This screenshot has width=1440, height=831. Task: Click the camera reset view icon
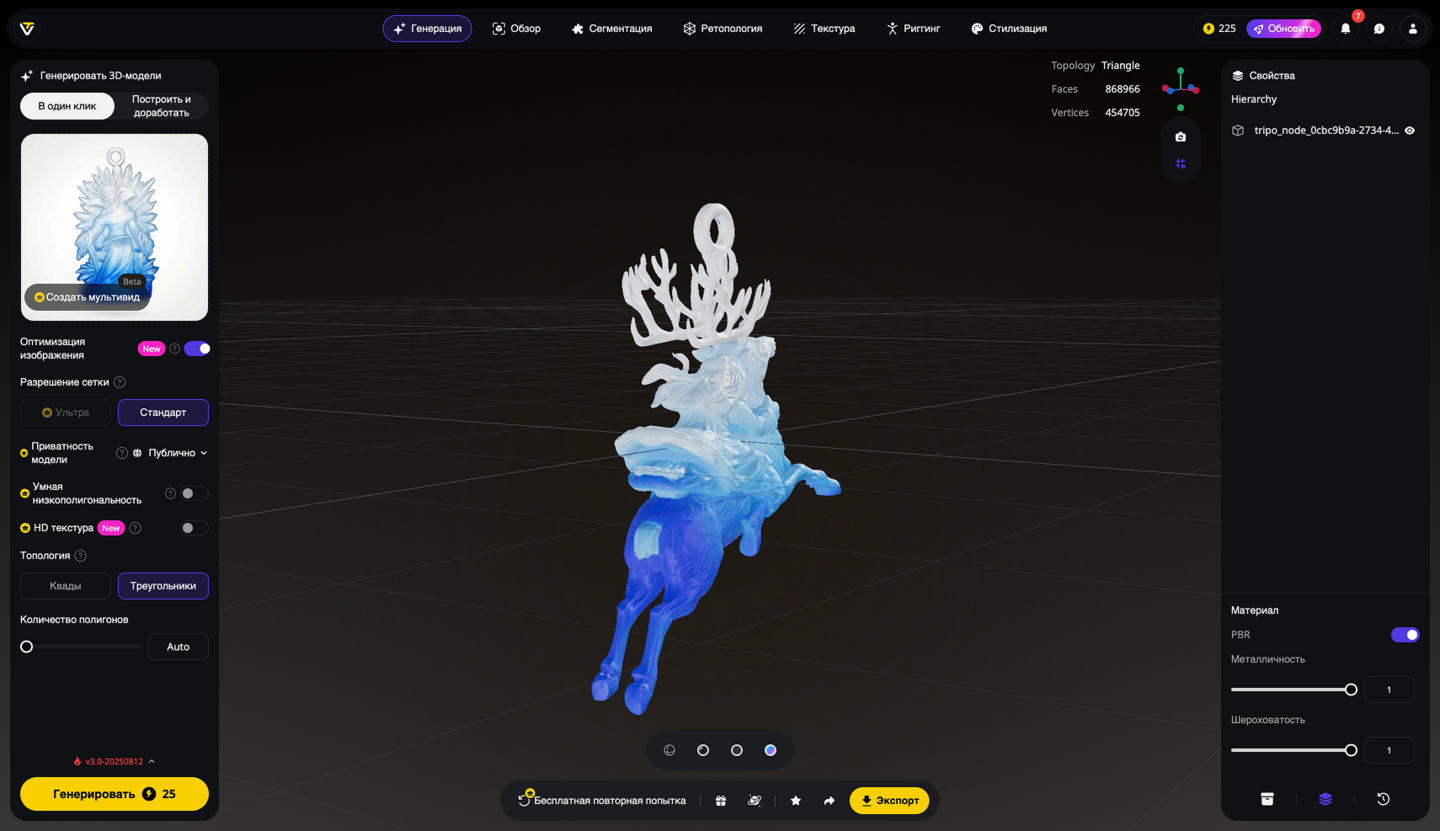tap(1181, 137)
